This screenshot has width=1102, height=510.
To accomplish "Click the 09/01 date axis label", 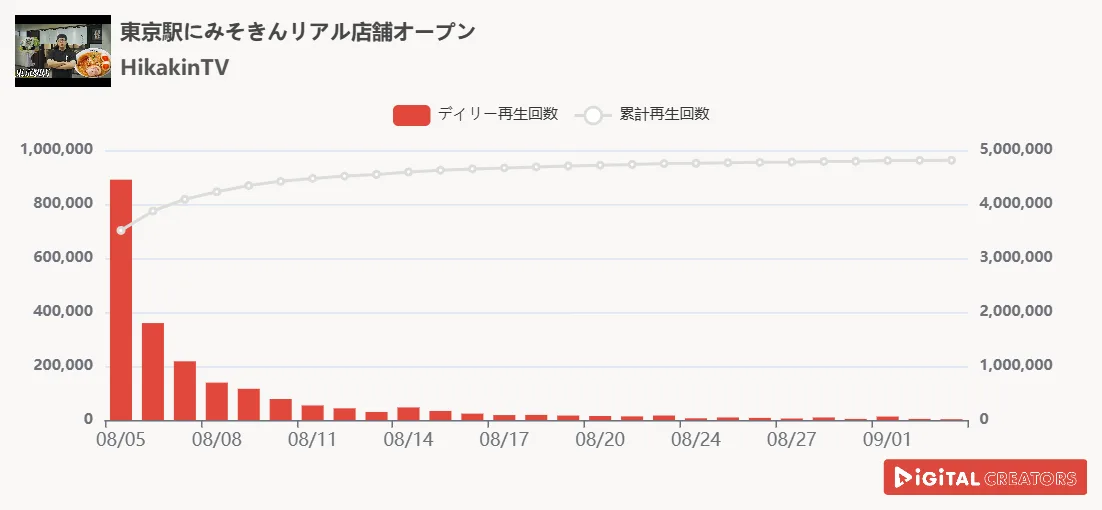I will pyautogui.click(x=886, y=438).
